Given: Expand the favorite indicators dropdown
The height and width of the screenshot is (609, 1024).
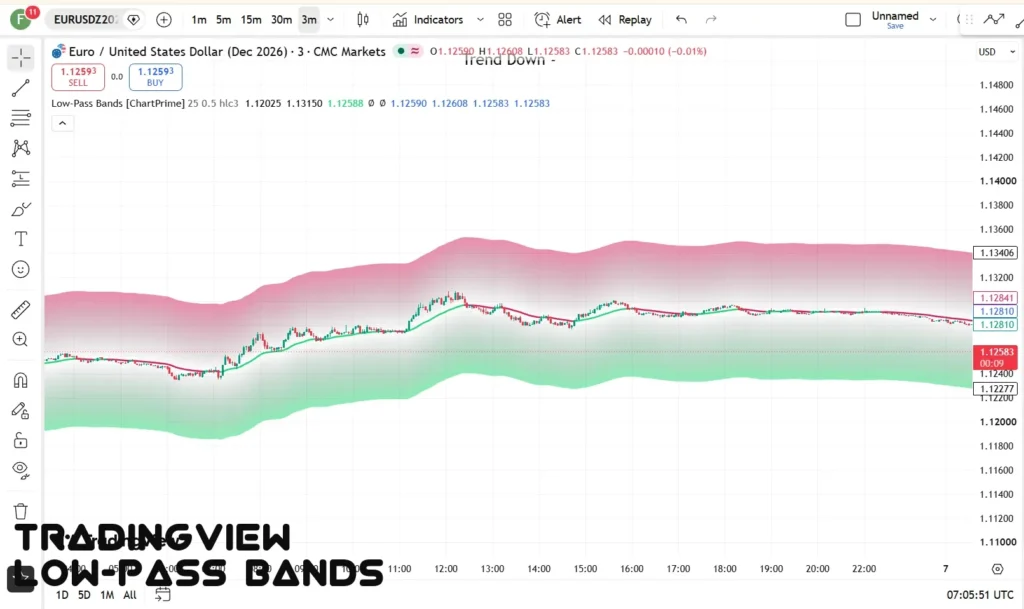Looking at the screenshot, I should [x=480, y=20].
